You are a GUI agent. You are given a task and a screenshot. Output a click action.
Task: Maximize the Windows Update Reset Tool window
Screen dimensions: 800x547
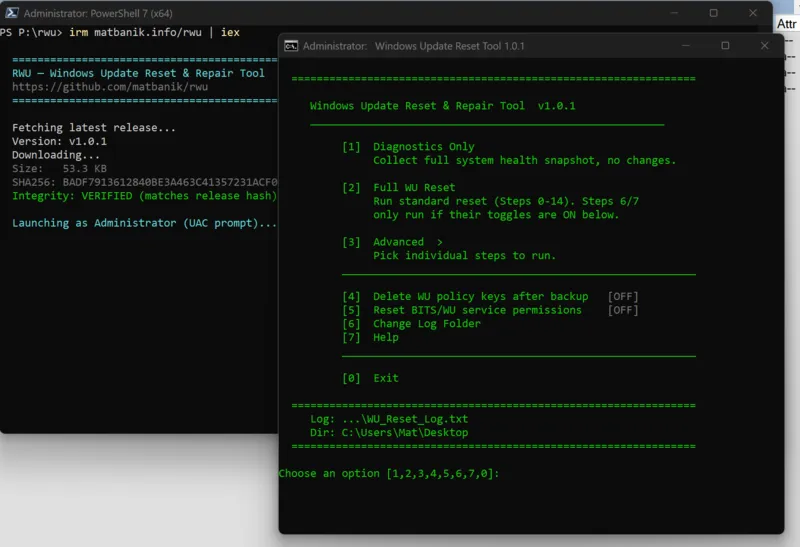[x=725, y=45]
